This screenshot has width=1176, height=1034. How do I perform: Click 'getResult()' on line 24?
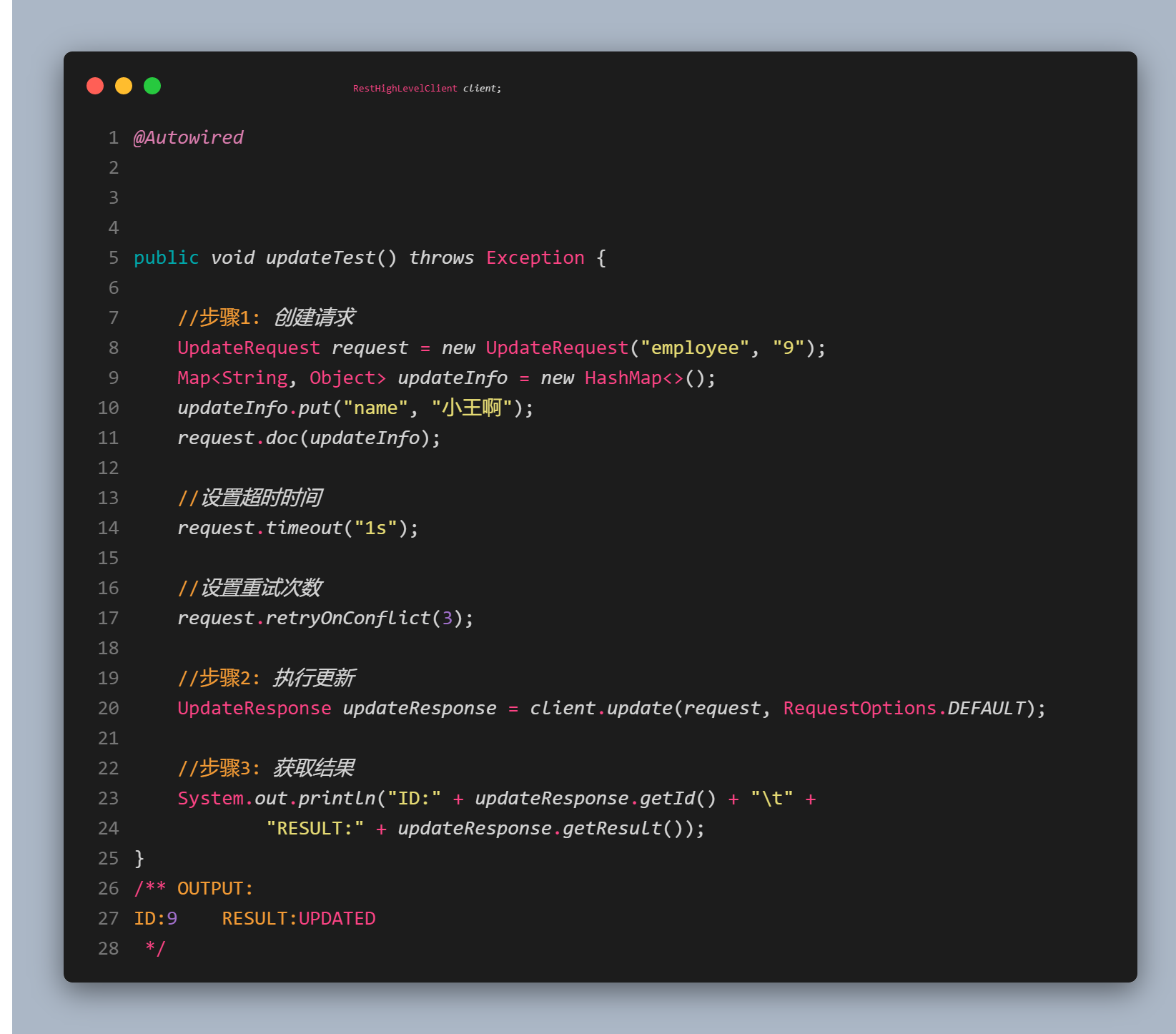click(x=623, y=828)
